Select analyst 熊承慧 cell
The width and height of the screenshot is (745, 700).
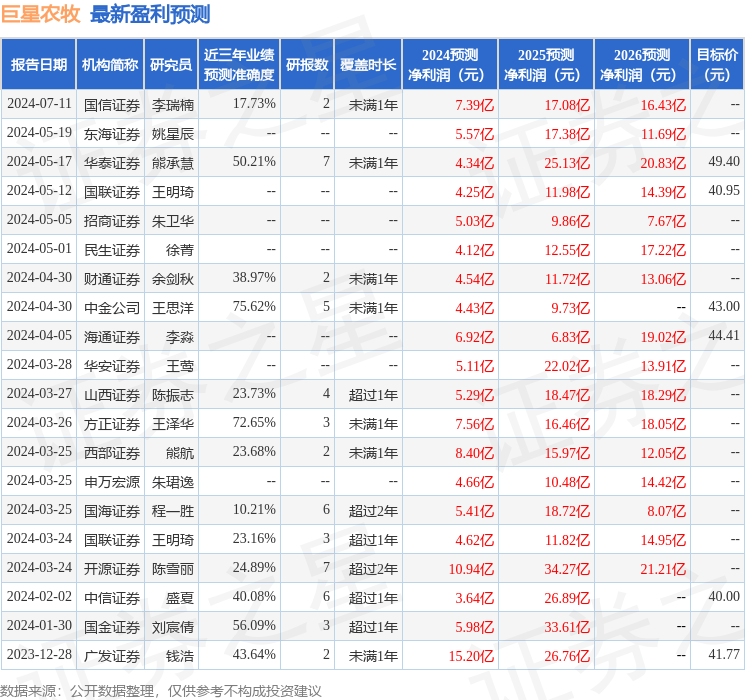click(x=172, y=163)
